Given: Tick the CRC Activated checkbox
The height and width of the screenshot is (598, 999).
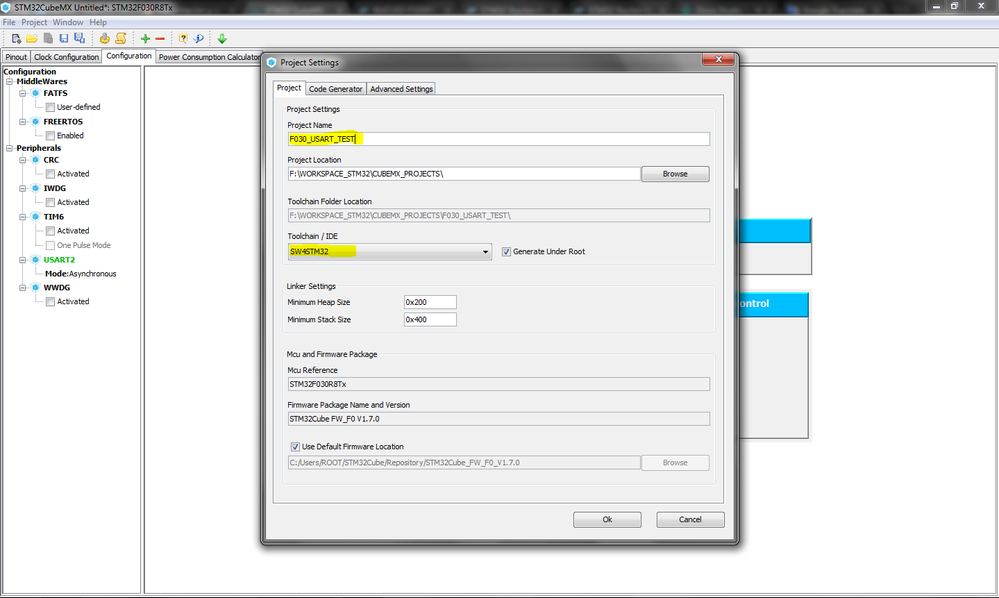Looking at the screenshot, I should pyautogui.click(x=50, y=174).
